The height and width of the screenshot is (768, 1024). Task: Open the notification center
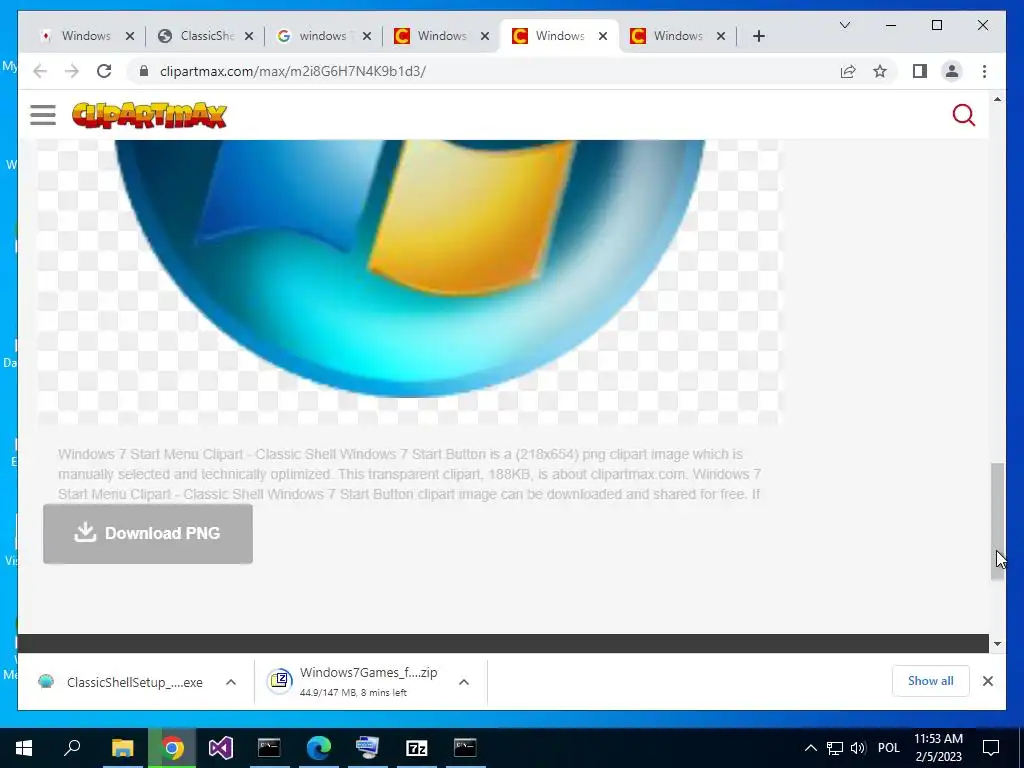pos(991,748)
